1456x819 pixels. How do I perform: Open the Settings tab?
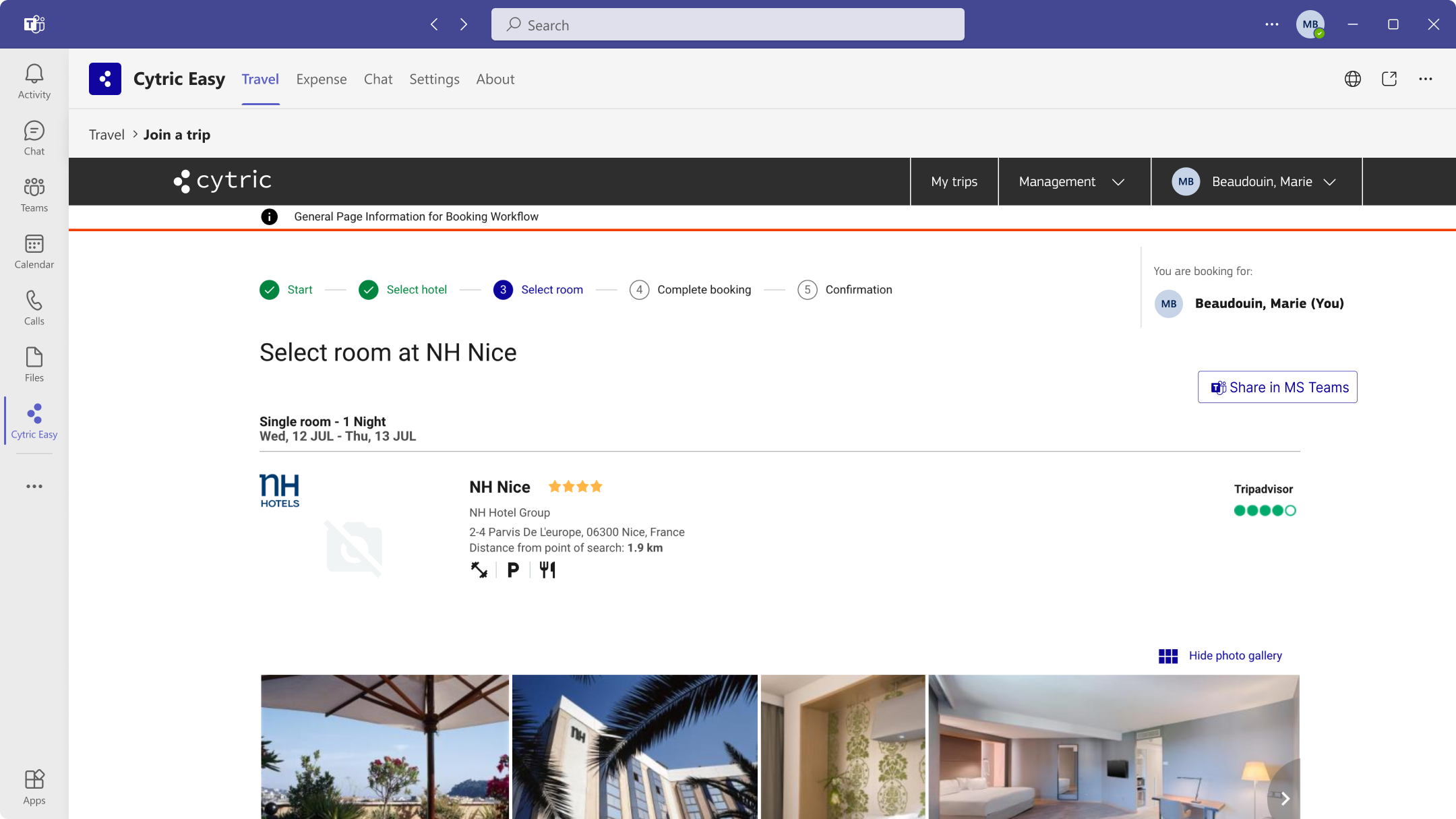click(434, 79)
